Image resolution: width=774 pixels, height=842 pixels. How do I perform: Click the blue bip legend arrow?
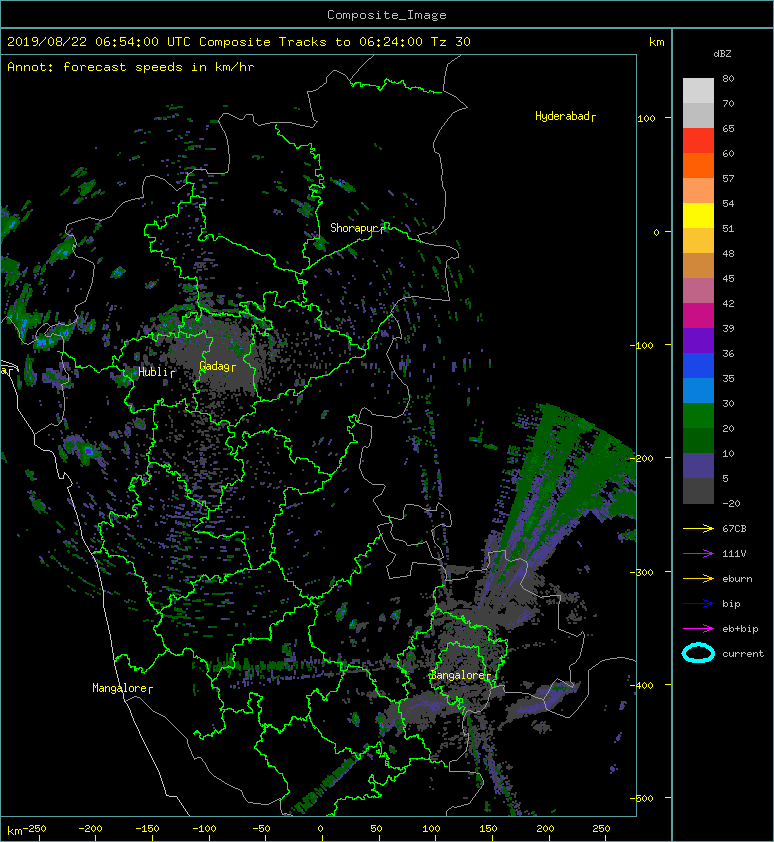[698, 604]
